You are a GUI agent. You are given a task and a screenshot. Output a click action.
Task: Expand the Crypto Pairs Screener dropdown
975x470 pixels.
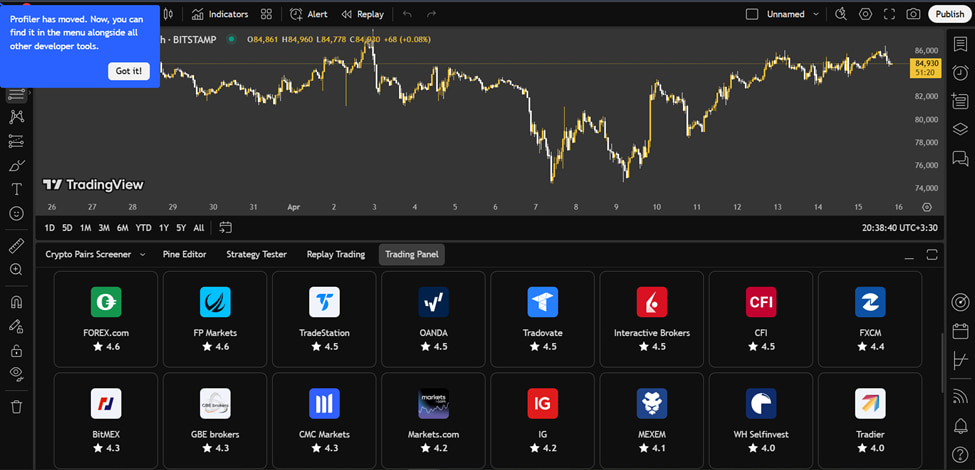[142, 255]
